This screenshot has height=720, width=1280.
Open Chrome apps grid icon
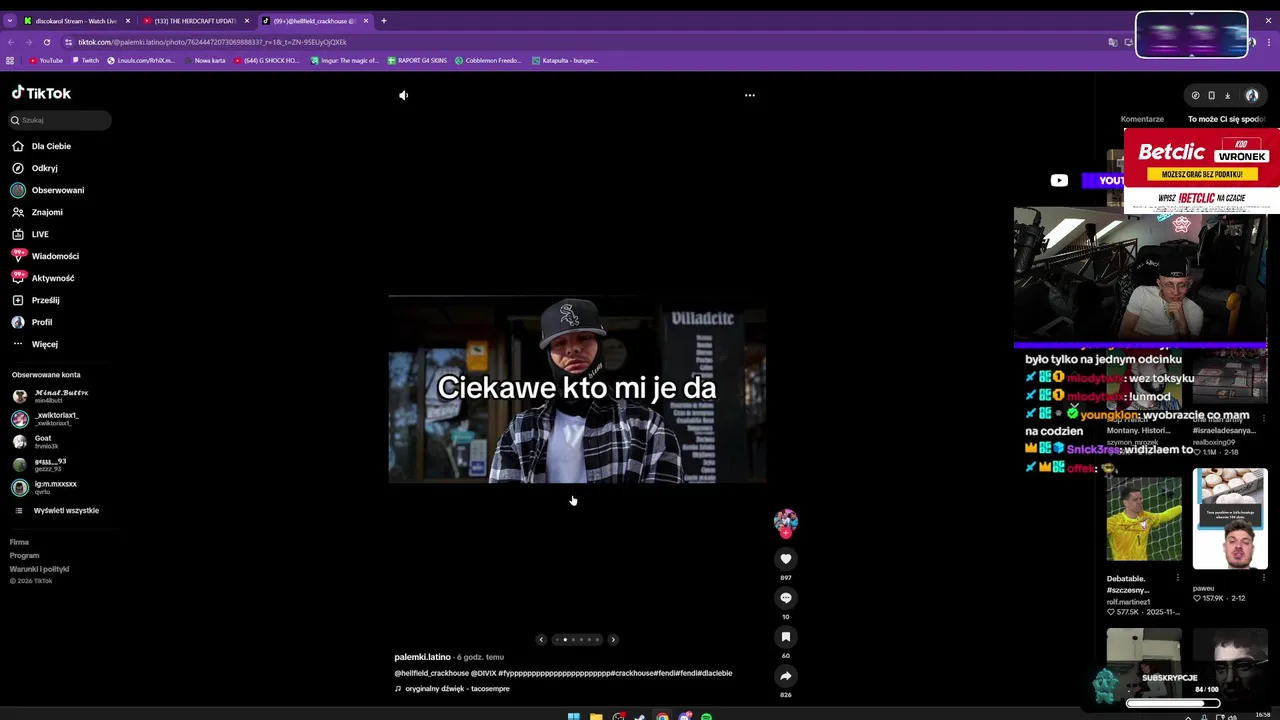point(10,60)
